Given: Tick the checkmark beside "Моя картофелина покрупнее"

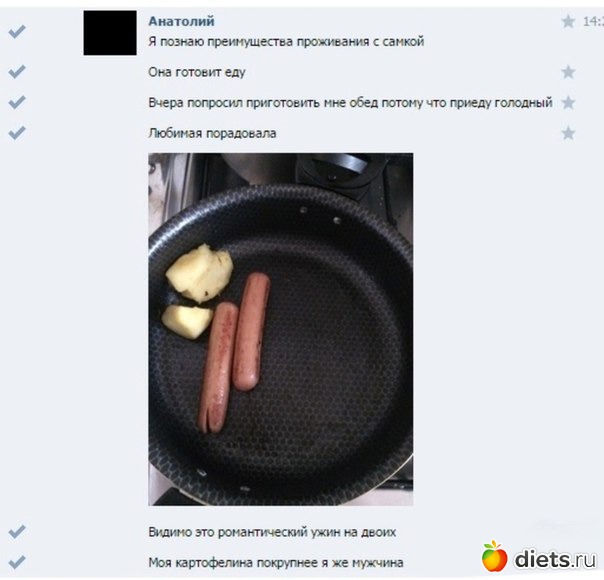Looking at the screenshot, I should pos(17,562).
